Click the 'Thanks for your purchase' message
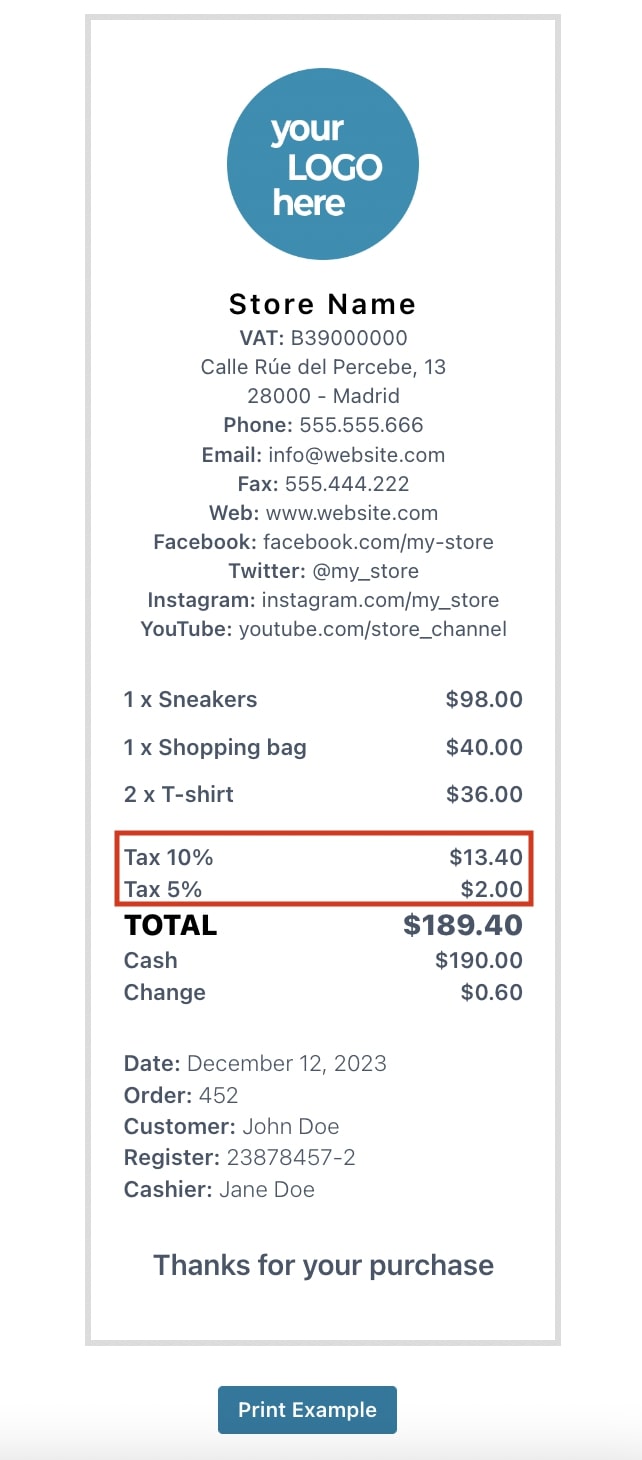 coord(323,1265)
